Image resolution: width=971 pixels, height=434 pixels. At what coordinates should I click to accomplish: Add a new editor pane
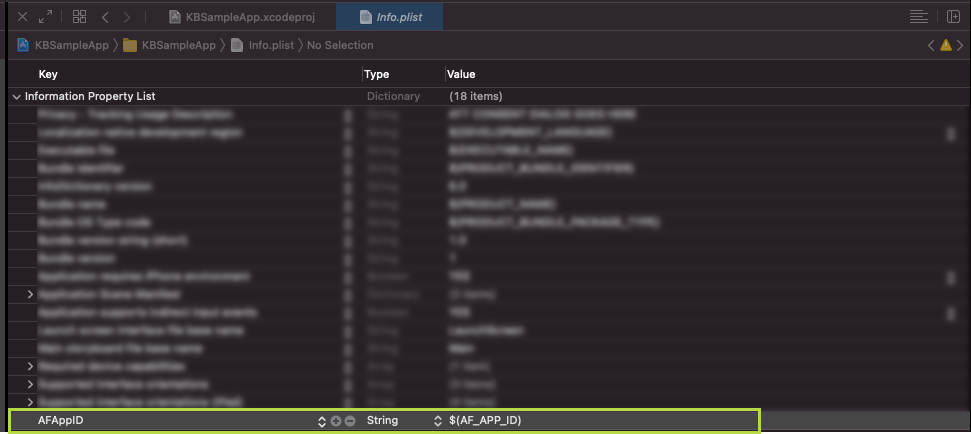pyautogui.click(x=951, y=17)
